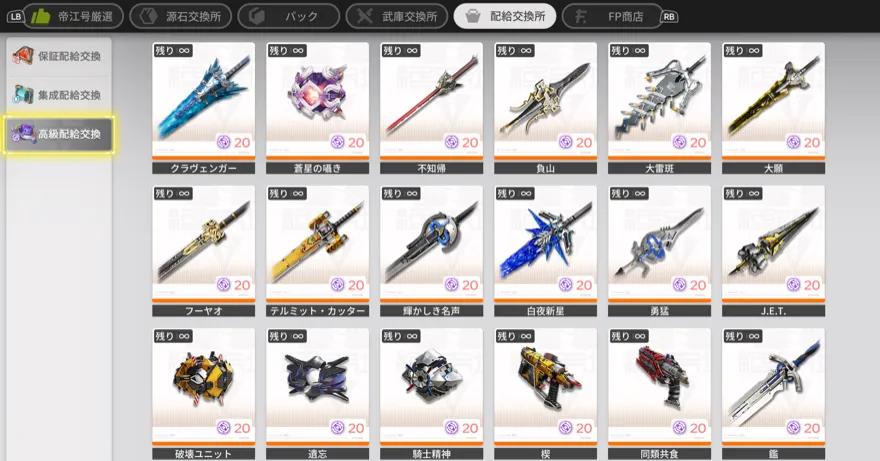880x461 pixels.
Task: Click the purple currency icon on 負山
Action: 565,143
